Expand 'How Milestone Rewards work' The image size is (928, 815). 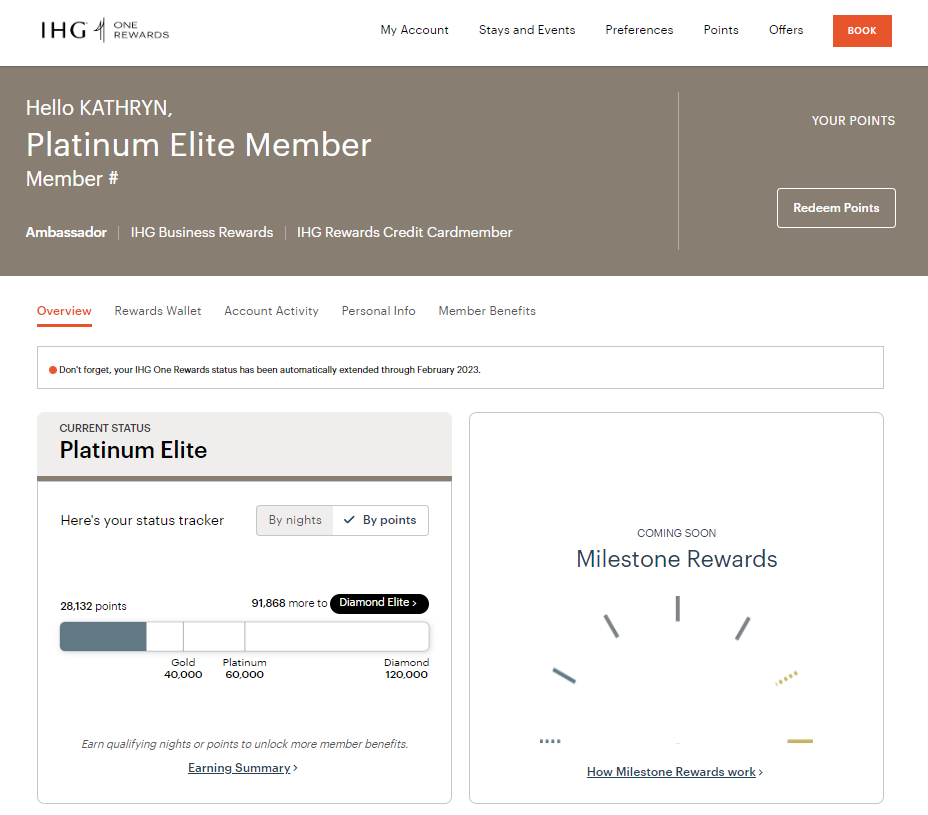(675, 771)
